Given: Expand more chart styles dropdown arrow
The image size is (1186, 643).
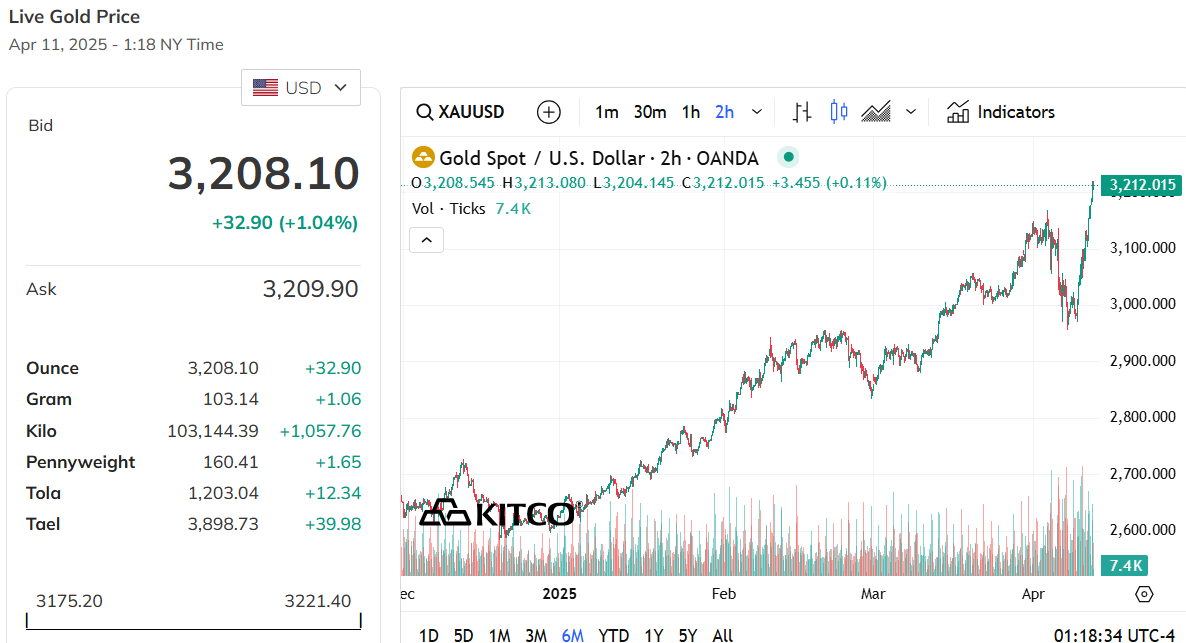Looking at the screenshot, I should click(910, 112).
